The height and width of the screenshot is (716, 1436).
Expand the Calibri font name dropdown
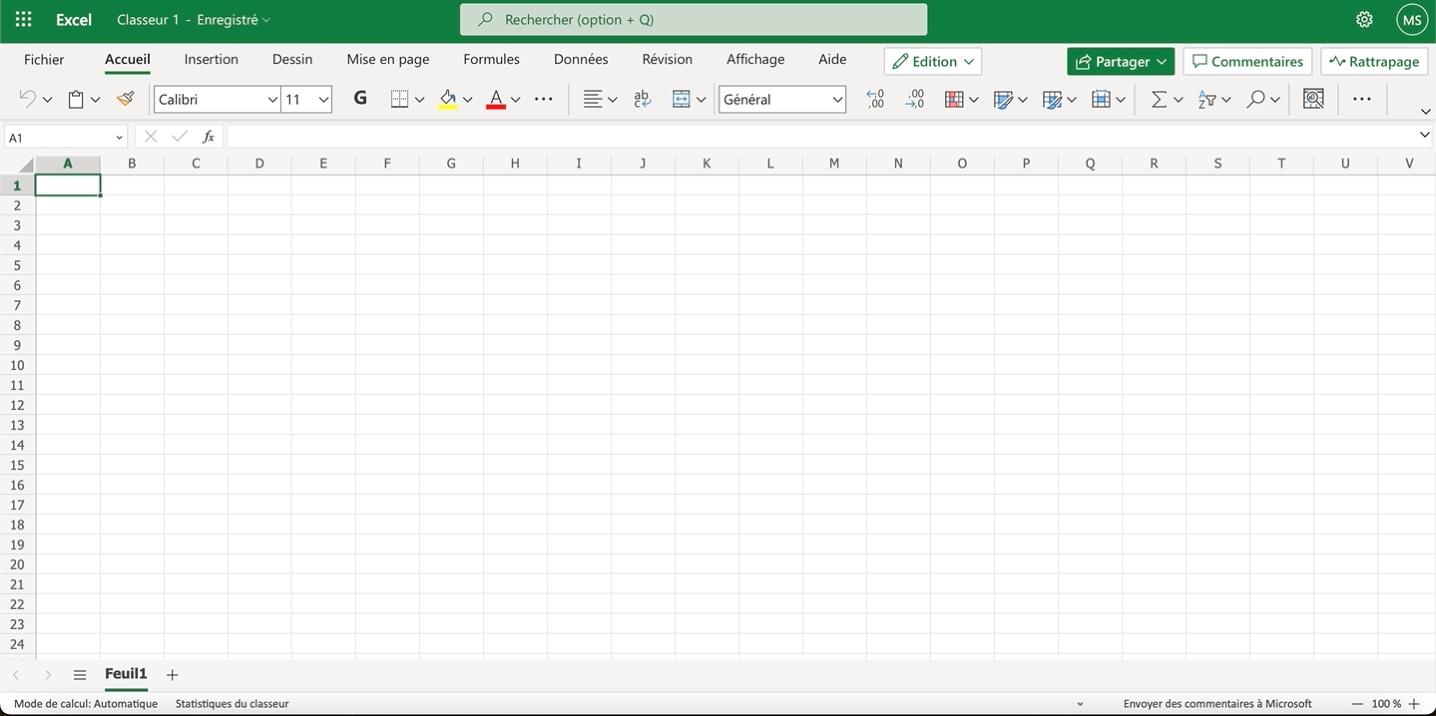(x=271, y=99)
